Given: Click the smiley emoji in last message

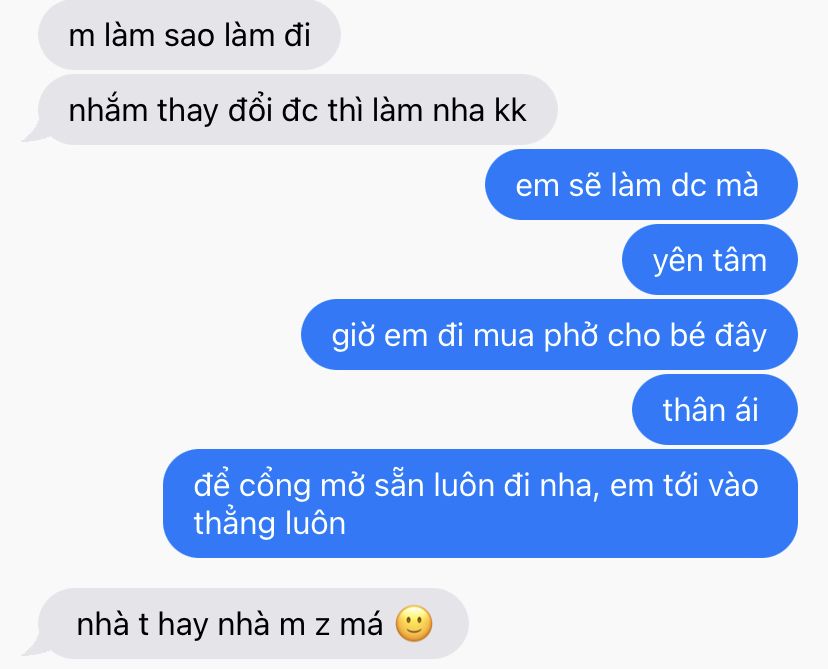Looking at the screenshot, I should pos(414,623).
